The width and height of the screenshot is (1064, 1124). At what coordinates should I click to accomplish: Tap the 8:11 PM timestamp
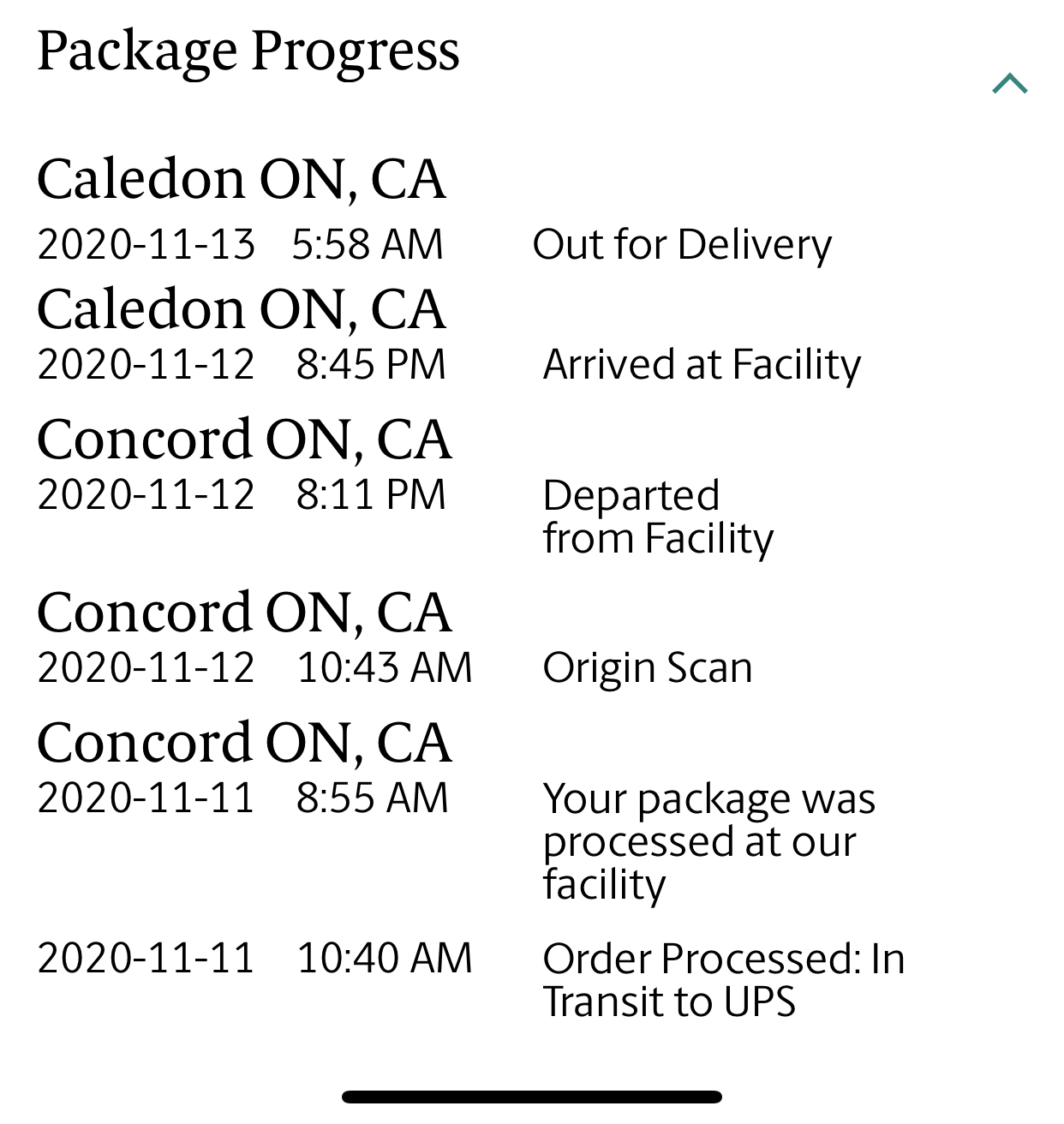pos(371,495)
